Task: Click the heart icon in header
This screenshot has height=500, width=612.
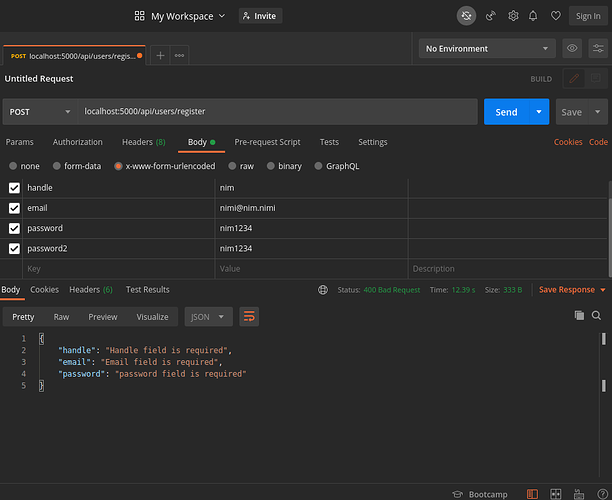Action: pos(555,16)
